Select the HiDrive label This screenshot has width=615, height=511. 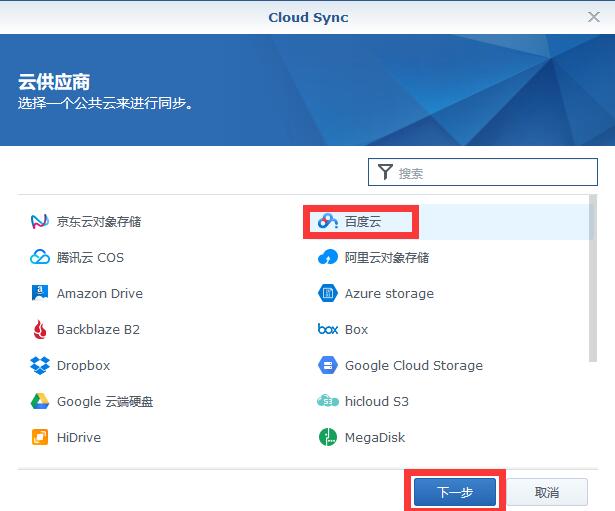(x=79, y=437)
